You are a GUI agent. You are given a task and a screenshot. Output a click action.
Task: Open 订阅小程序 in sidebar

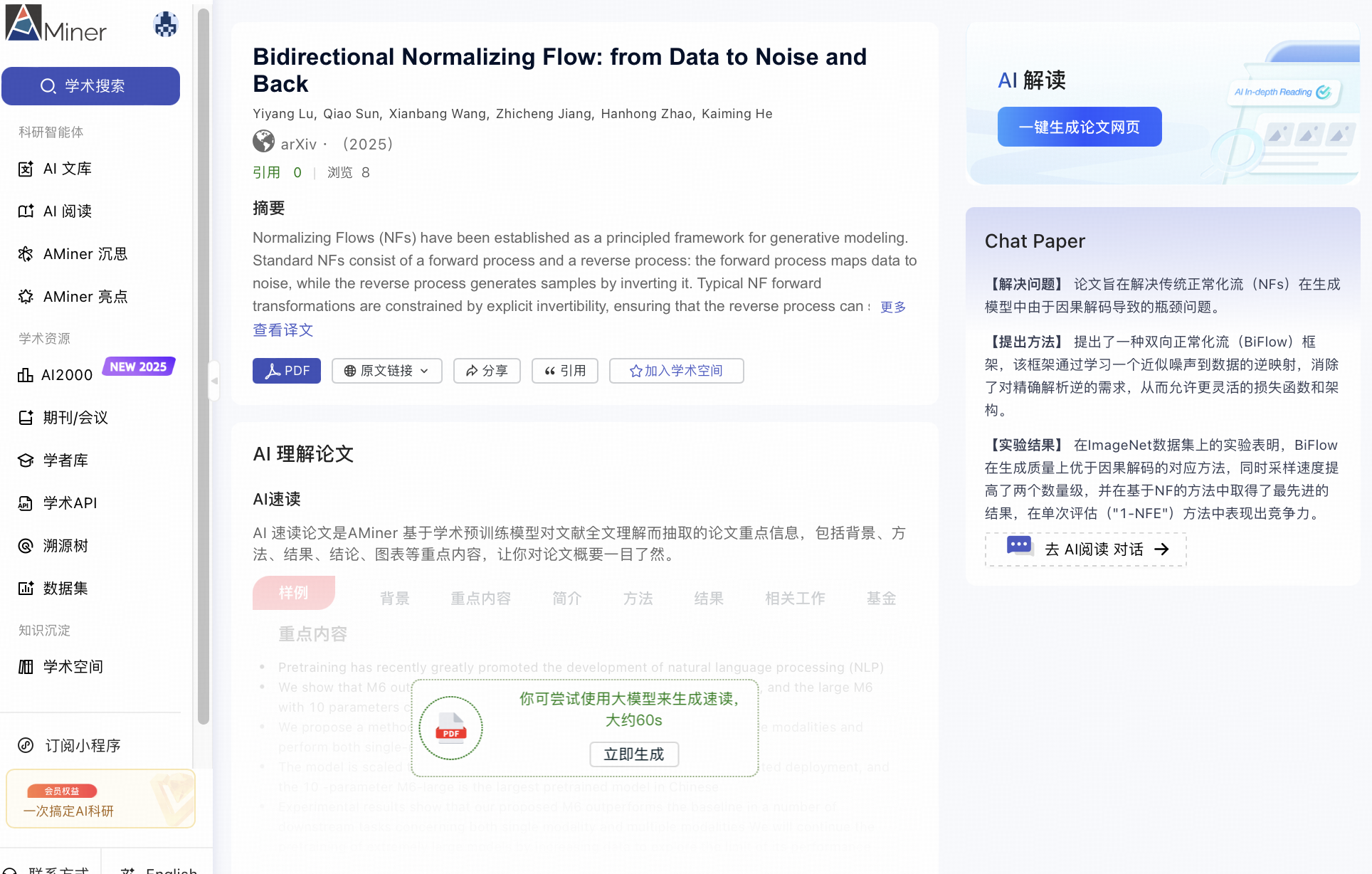[83, 745]
